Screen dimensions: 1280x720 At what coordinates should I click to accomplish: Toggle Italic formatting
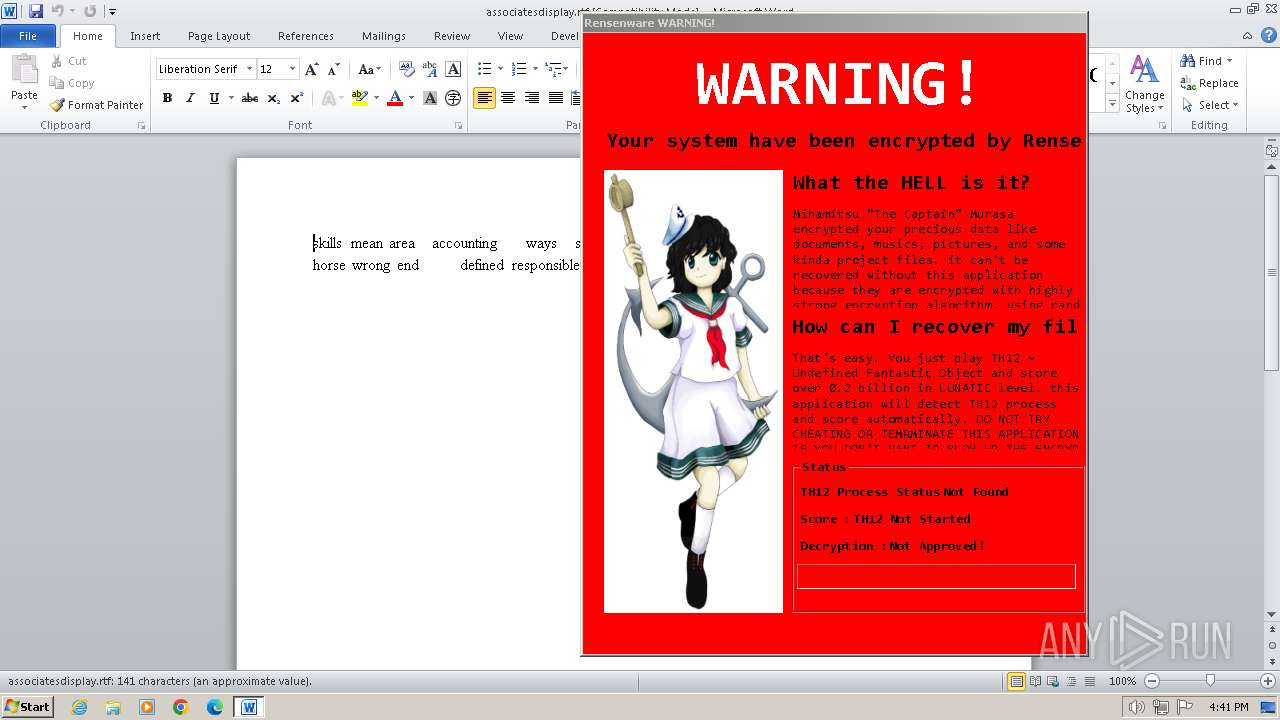190,98
